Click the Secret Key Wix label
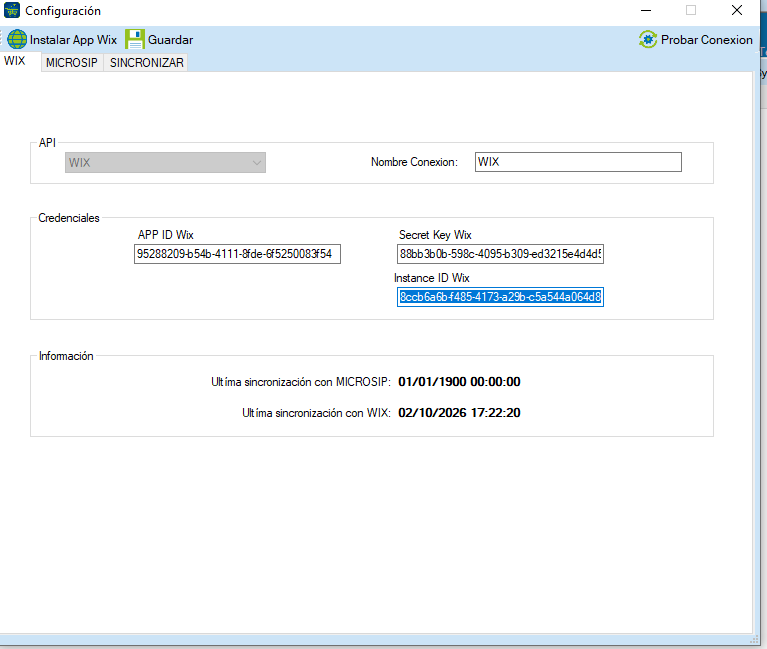This screenshot has height=649, width=767. [435, 235]
